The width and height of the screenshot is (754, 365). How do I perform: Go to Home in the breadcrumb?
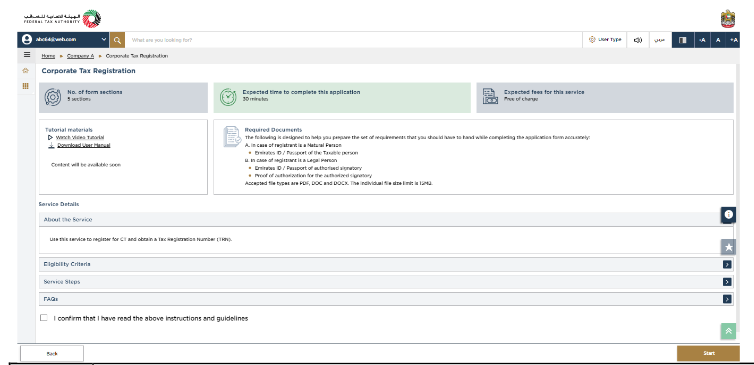pyautogui.click(x=48, y=56)
